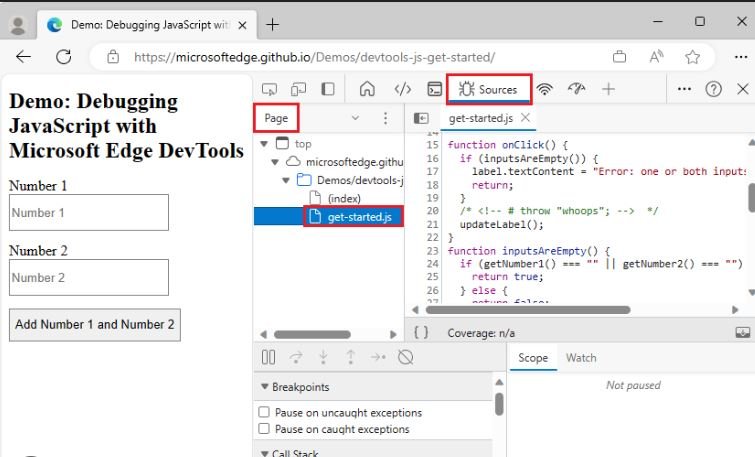Click the profile avatar icon
The height and width of the screenshot is (457, 755).
pos(18,26)
